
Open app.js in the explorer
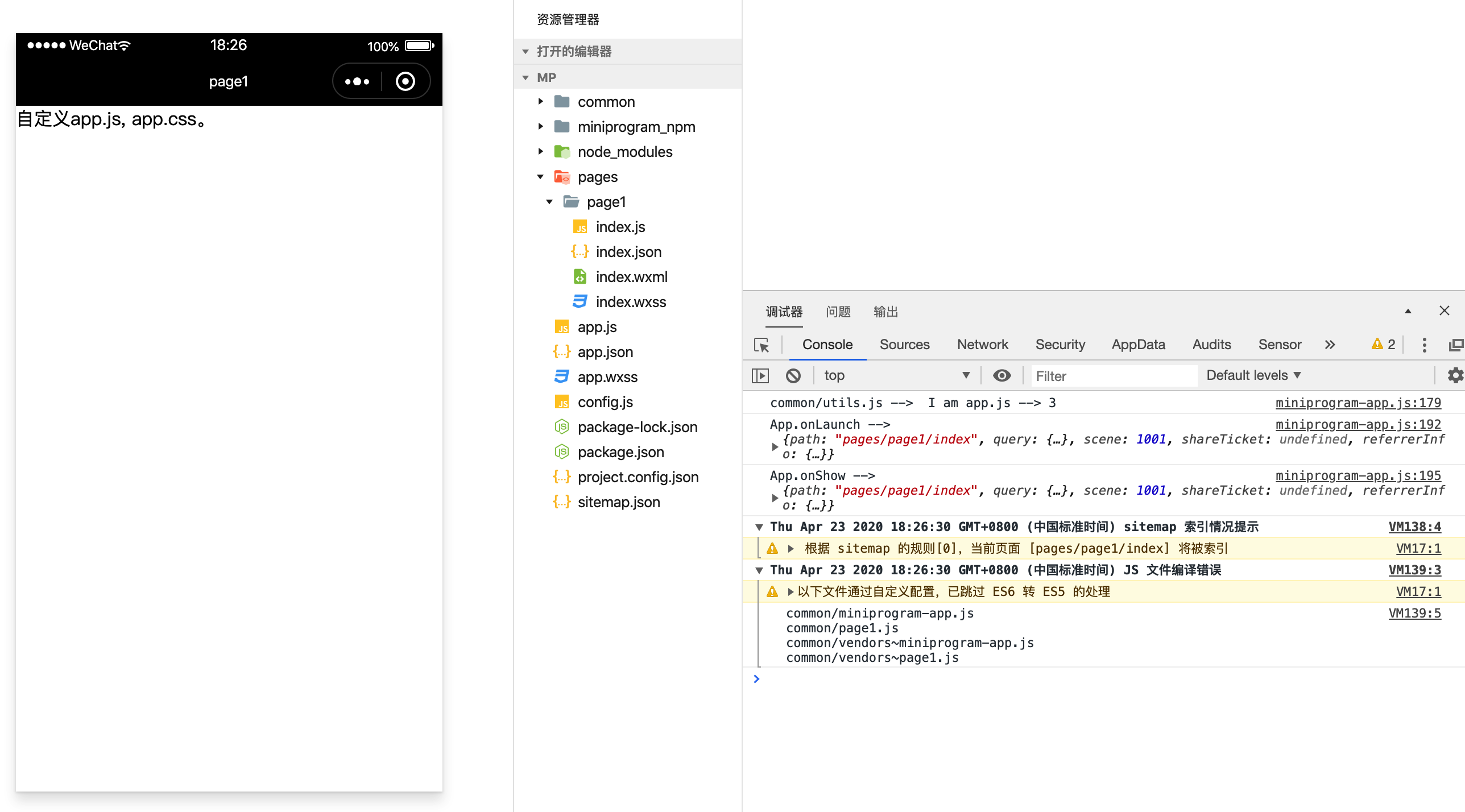(586, 327)
